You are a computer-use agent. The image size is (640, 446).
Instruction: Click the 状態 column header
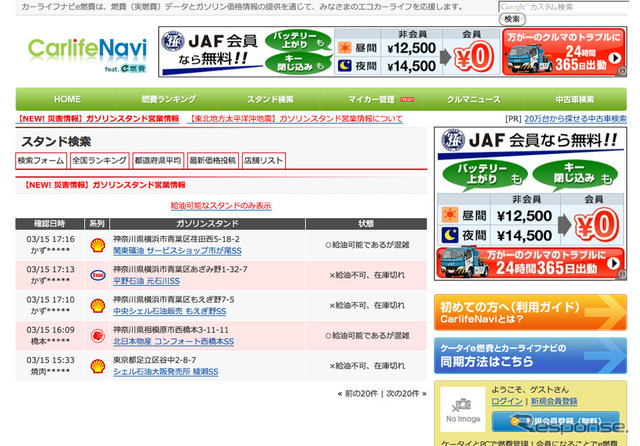pyautogui.click(x=366, y=224)
